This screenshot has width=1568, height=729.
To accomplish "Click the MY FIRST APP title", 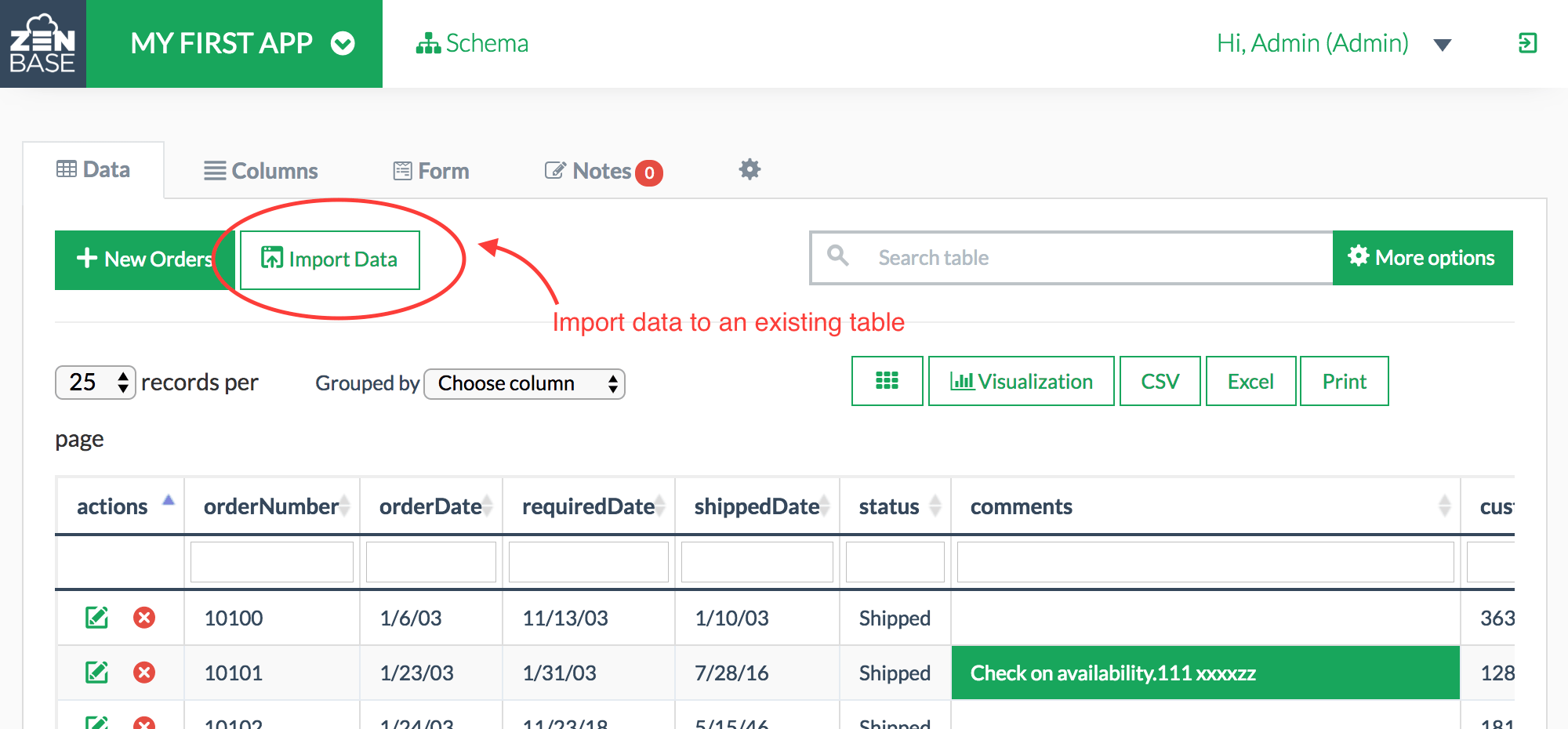I will [222, 44].
